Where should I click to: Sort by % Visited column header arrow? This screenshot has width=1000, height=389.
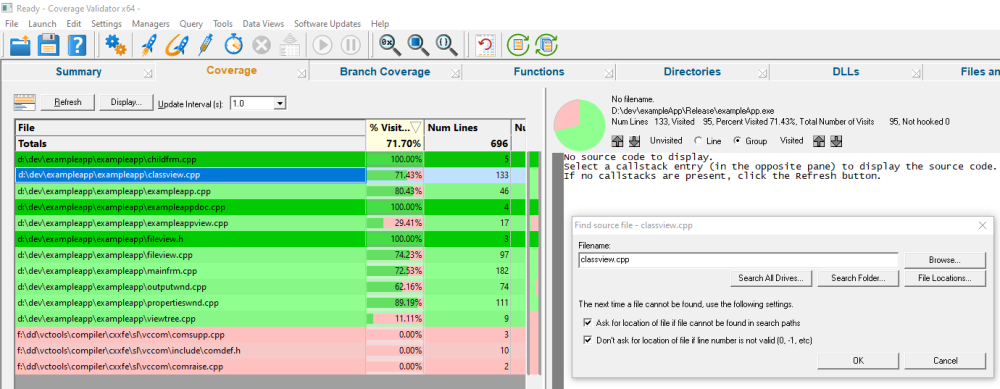[x=415, y=128]
